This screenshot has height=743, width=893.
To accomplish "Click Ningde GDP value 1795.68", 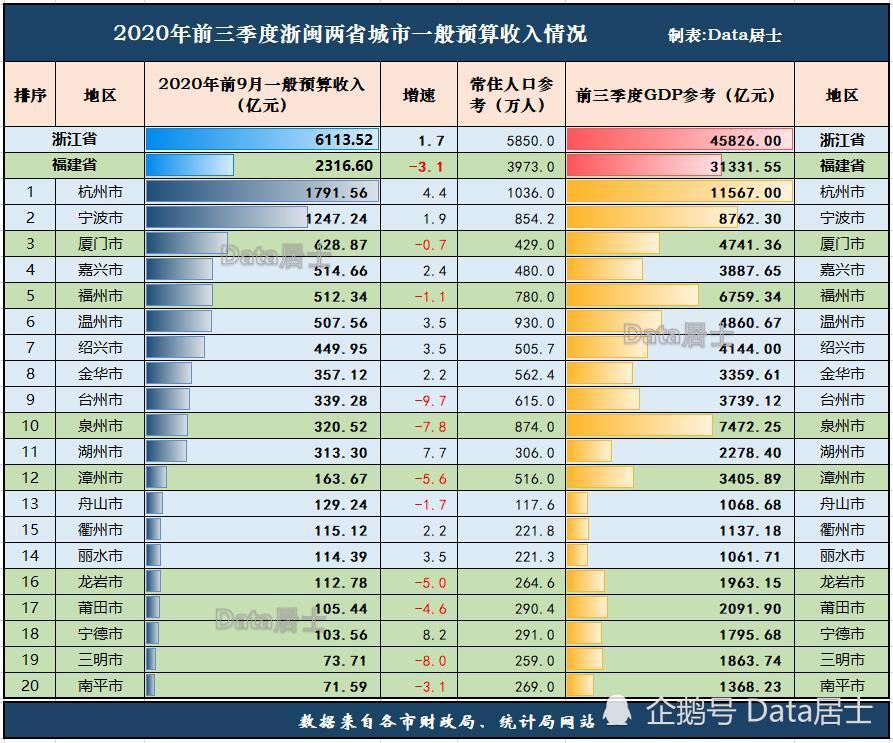I will point(750,635).
